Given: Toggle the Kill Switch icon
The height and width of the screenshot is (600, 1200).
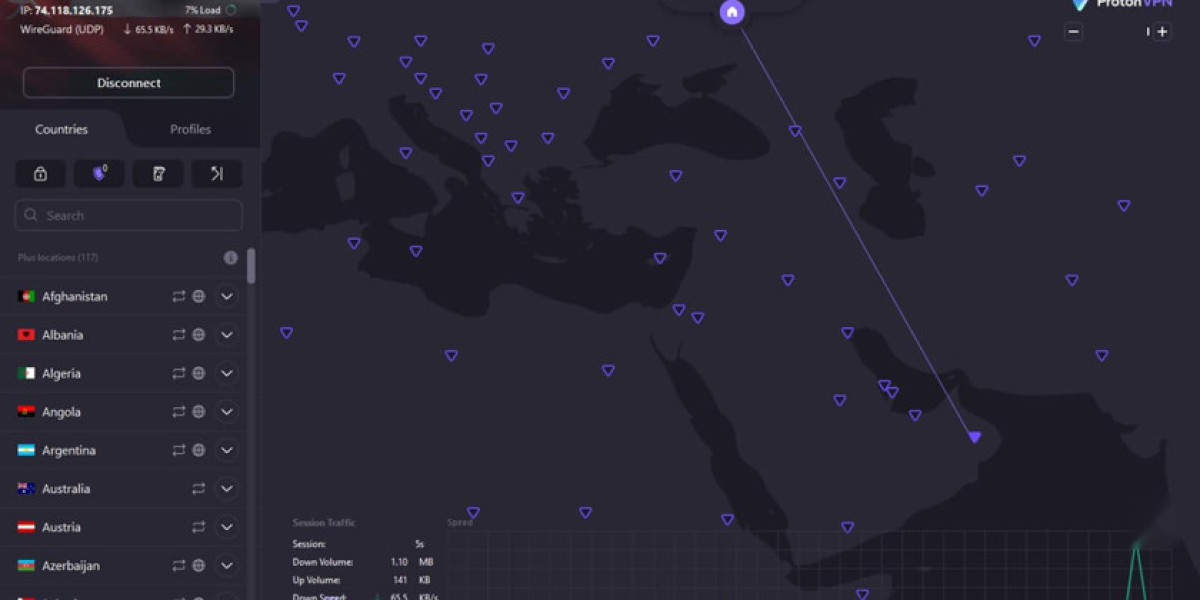Looking at the screenshot, I should click(x=158, y=174).
